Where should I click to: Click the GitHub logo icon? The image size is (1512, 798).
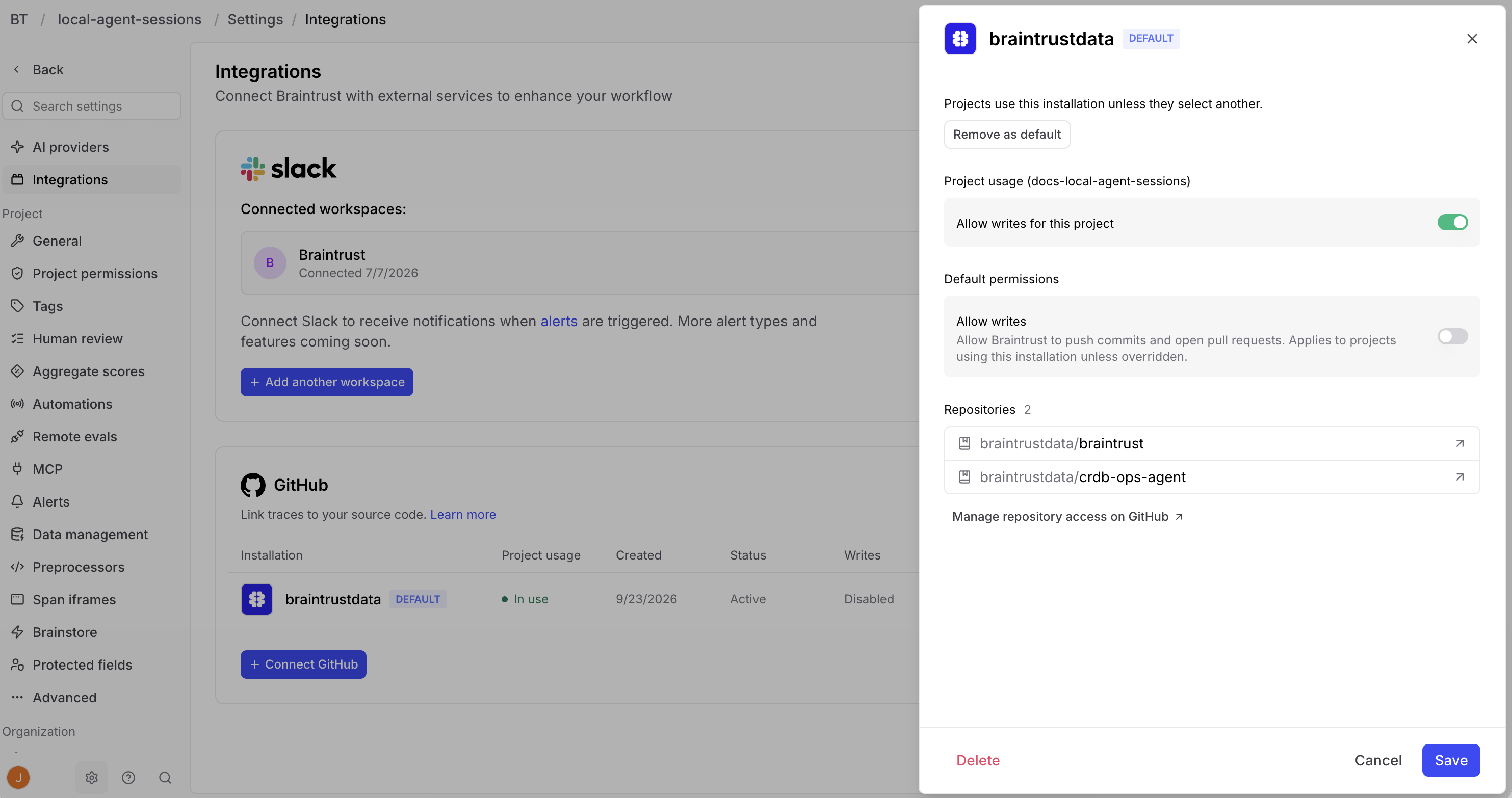tap(253, 485)
